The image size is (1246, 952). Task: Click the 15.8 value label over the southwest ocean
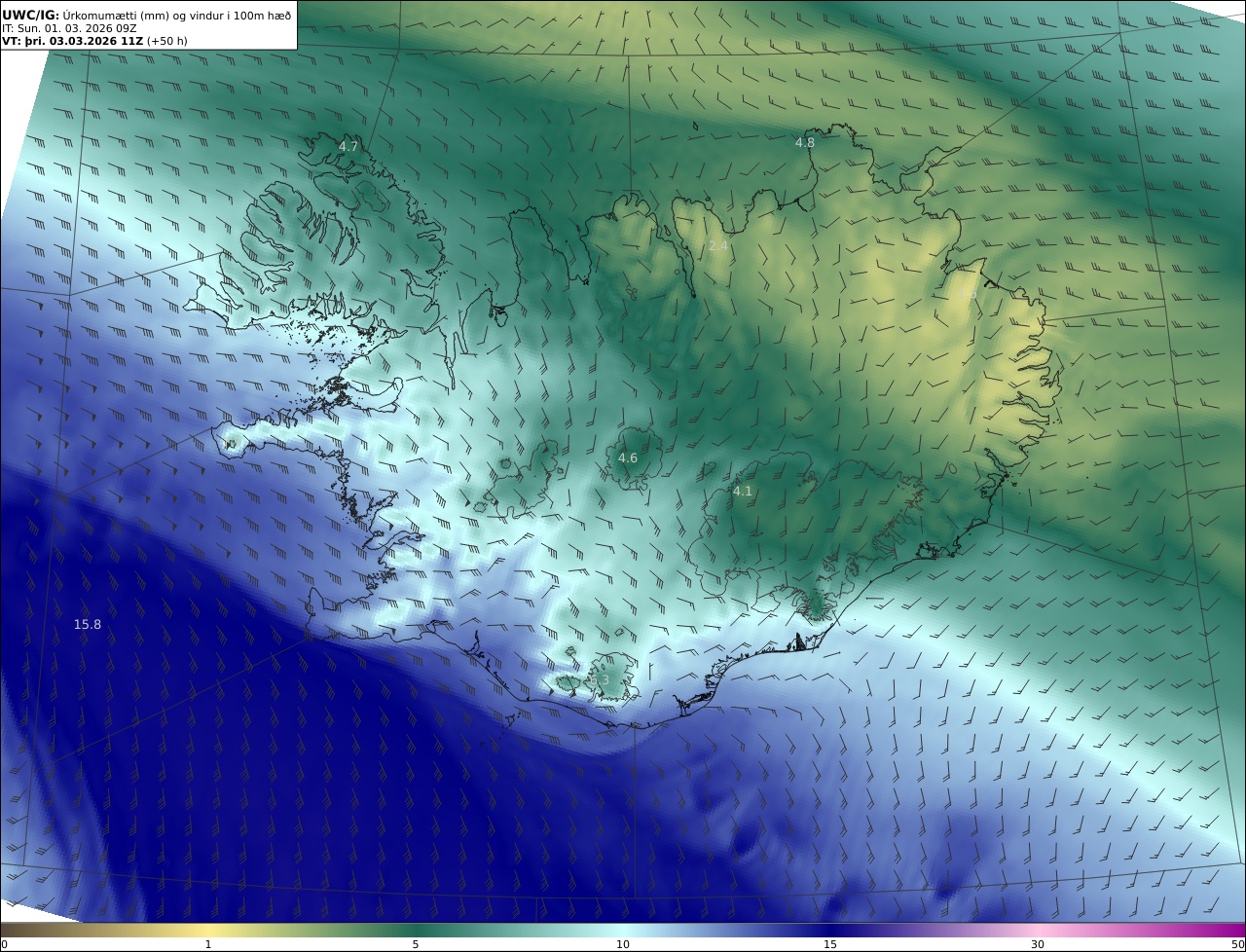click(x=88, y=624)
